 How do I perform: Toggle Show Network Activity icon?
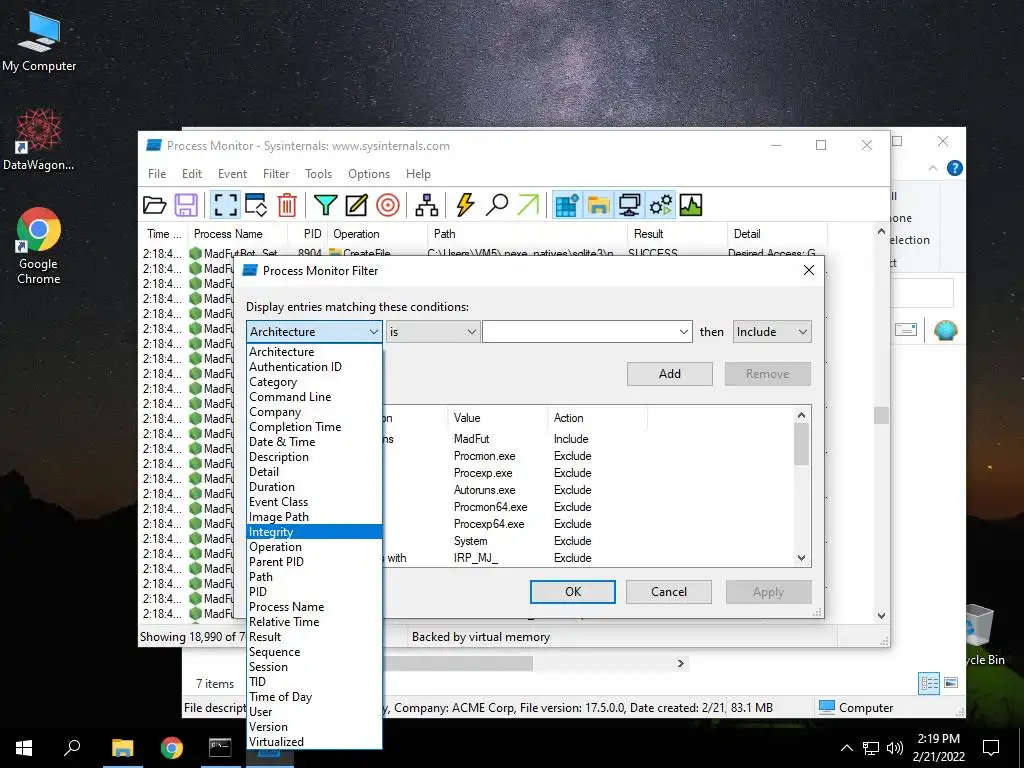[630, 205]
